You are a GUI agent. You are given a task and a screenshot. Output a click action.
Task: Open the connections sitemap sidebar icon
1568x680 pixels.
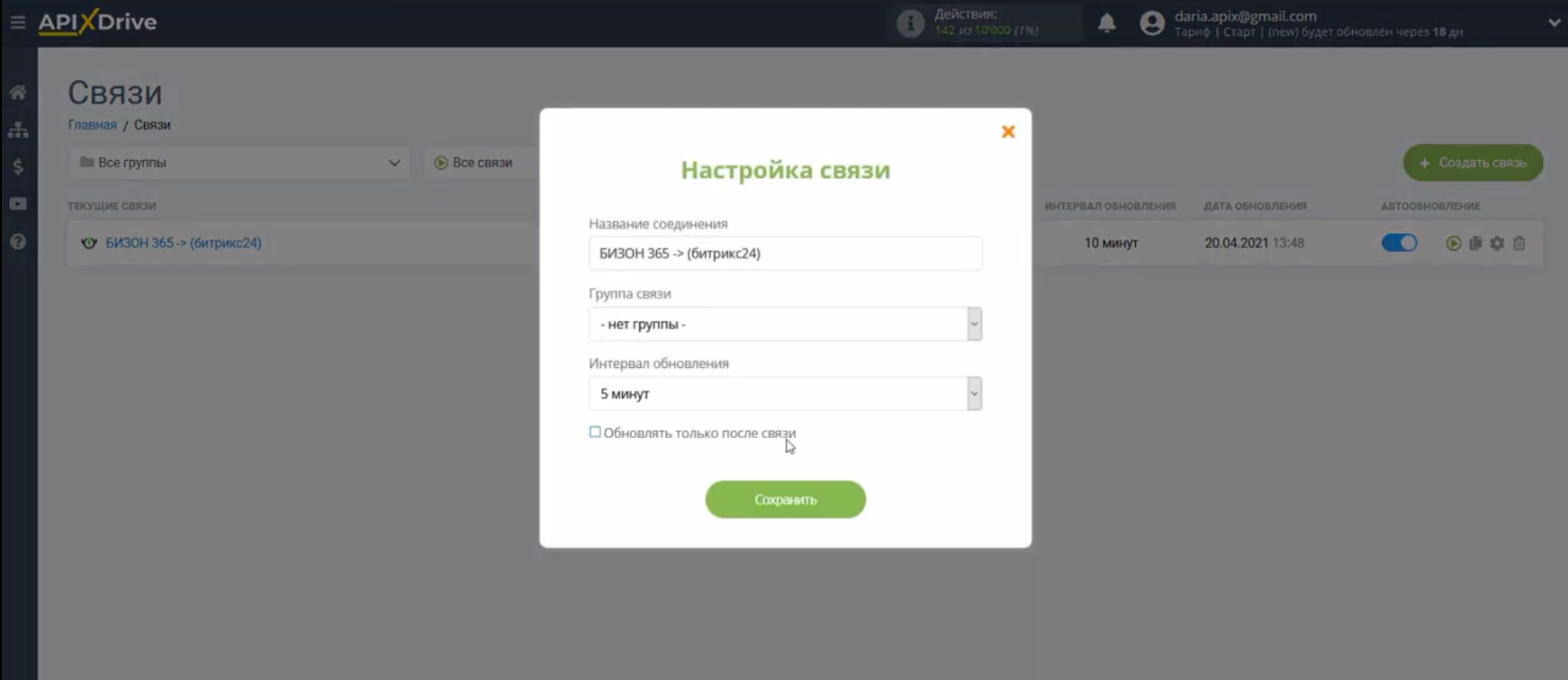[18, 130]
